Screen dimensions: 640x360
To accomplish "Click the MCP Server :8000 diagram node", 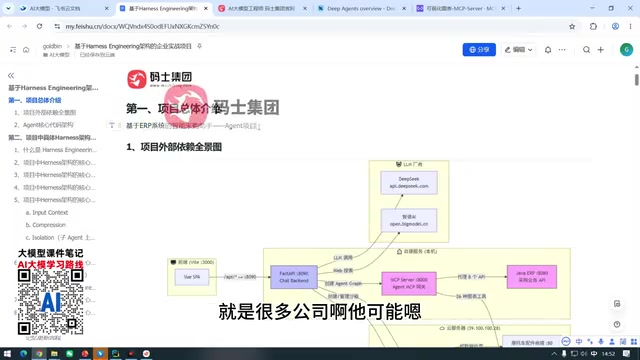I will 409,283.
